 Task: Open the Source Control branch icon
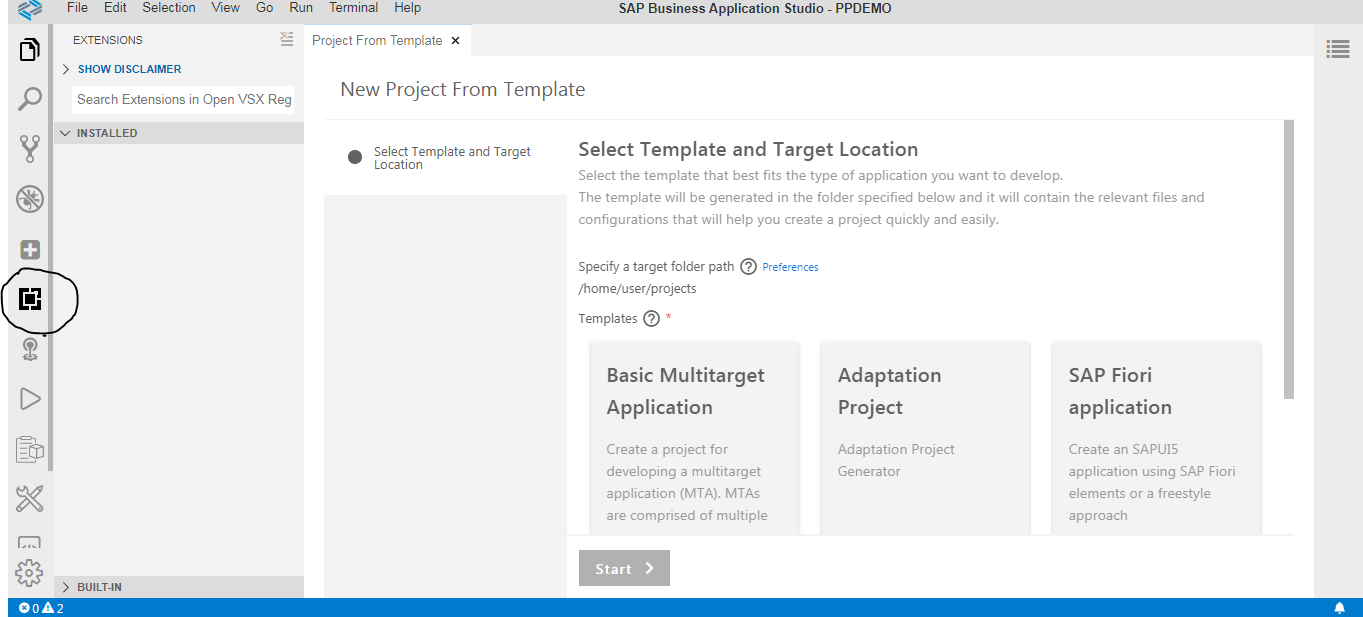pyautogui.click(x=30, y=149)
